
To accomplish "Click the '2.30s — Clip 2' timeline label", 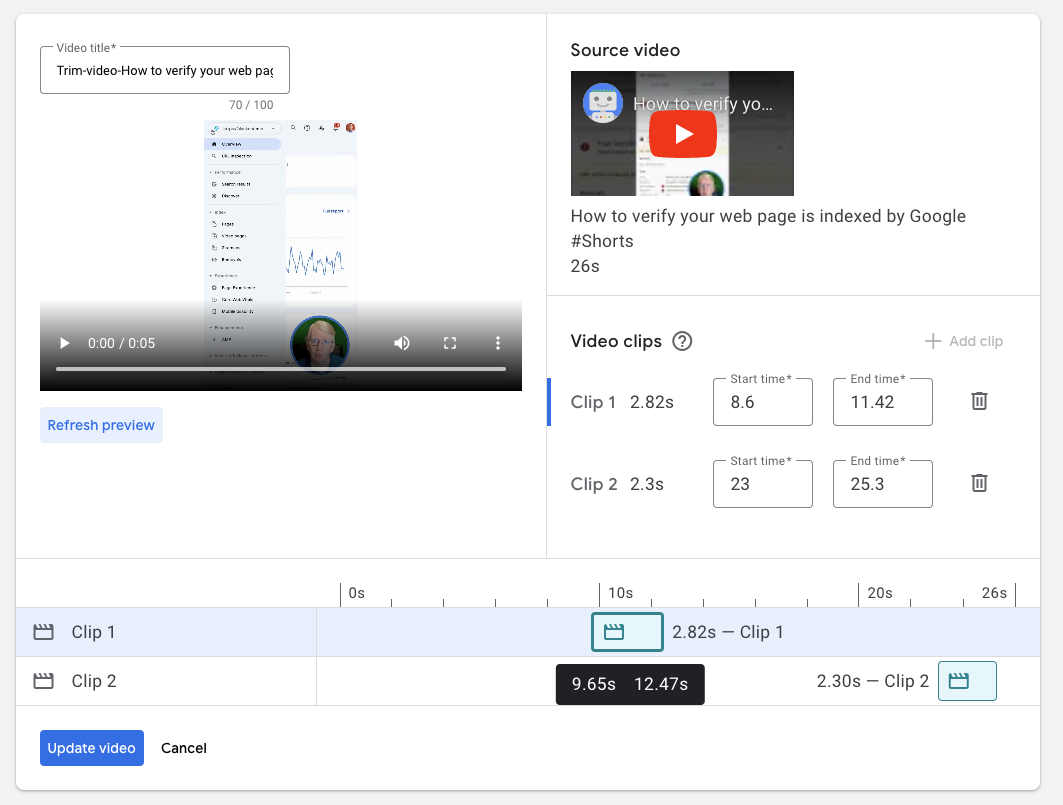I will coord(873,681).
